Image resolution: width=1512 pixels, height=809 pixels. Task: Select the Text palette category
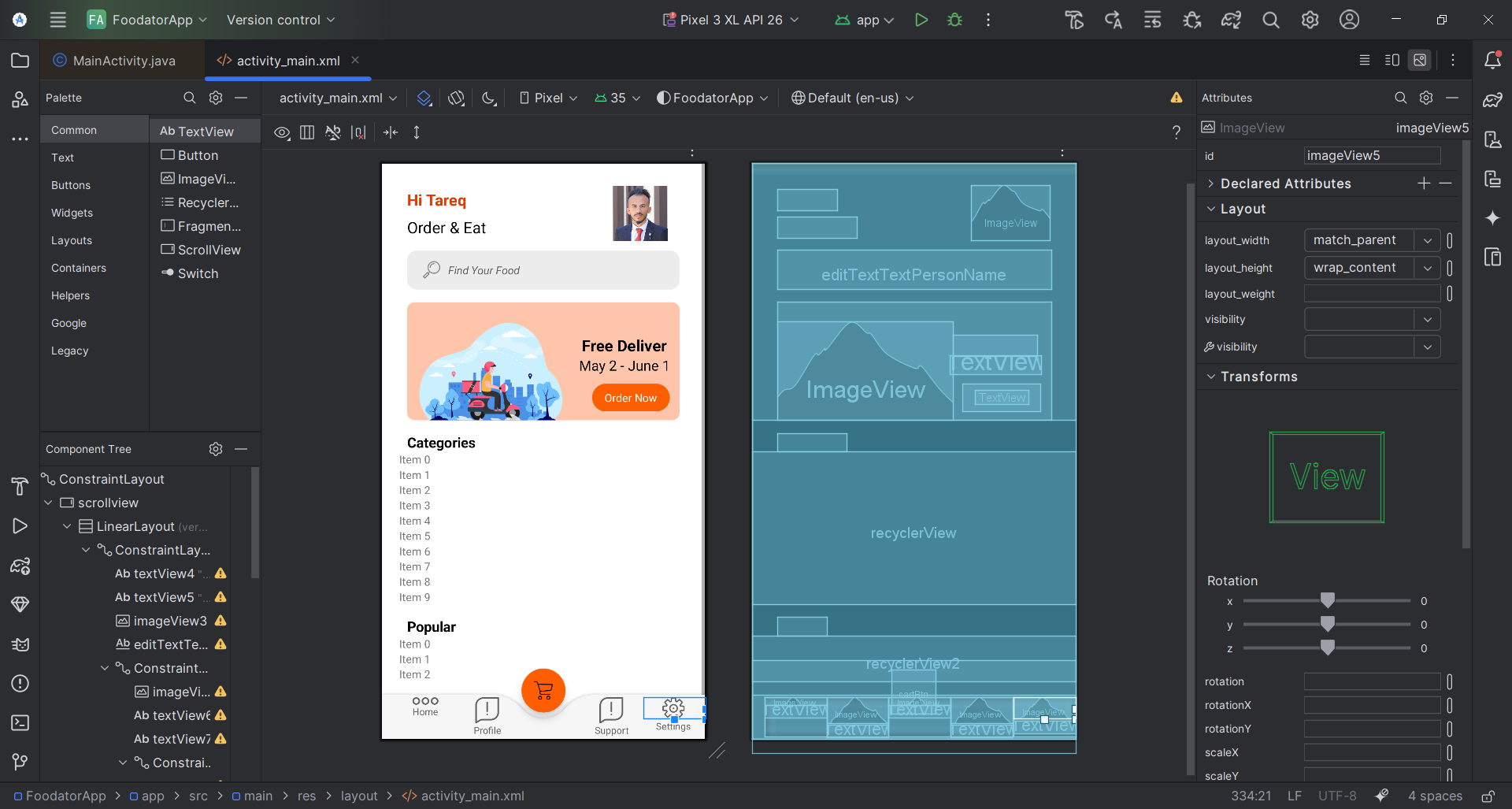[x=62, y=158]
